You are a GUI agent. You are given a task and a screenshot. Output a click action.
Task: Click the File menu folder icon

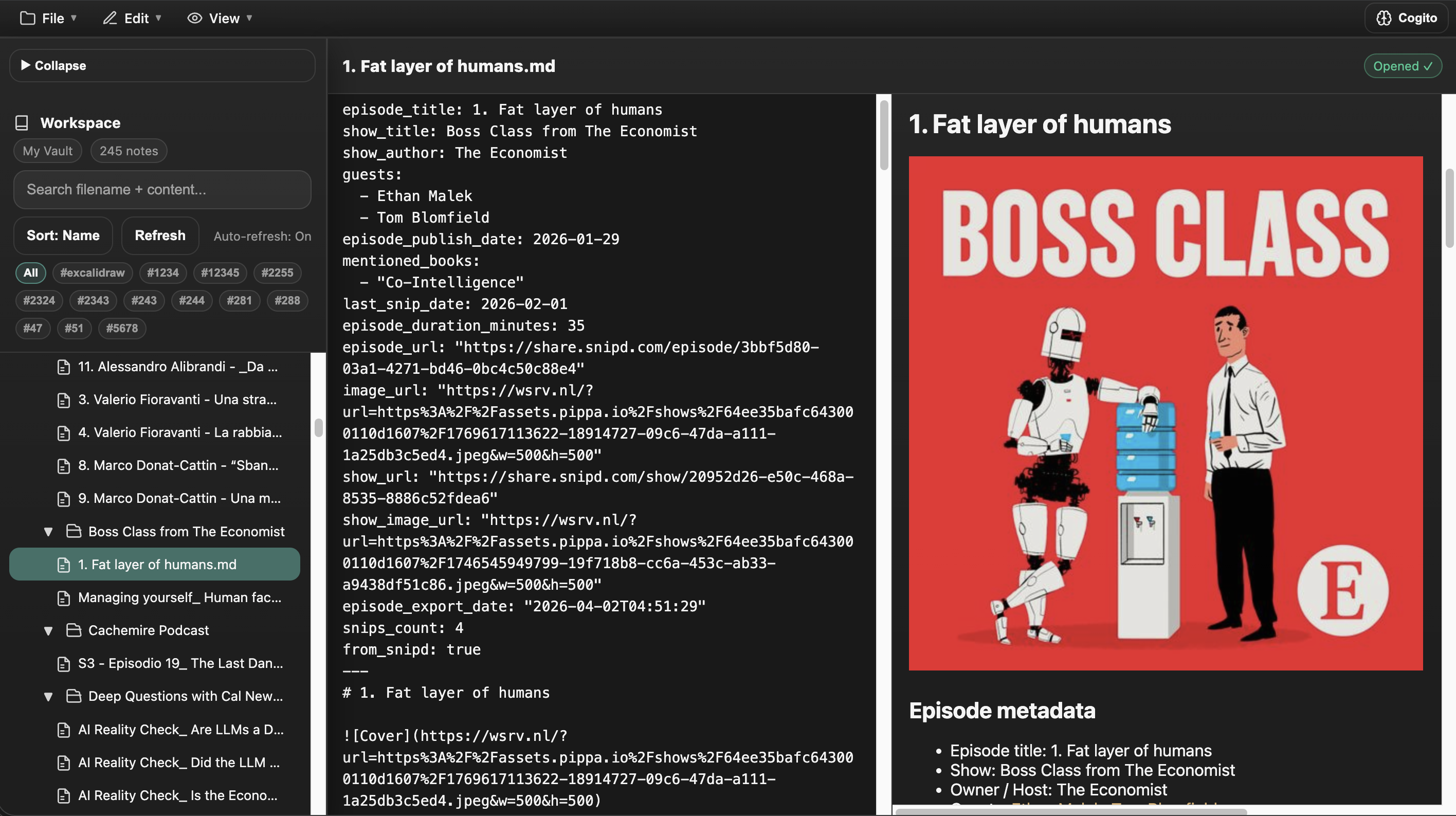click(x=27, y=18)
